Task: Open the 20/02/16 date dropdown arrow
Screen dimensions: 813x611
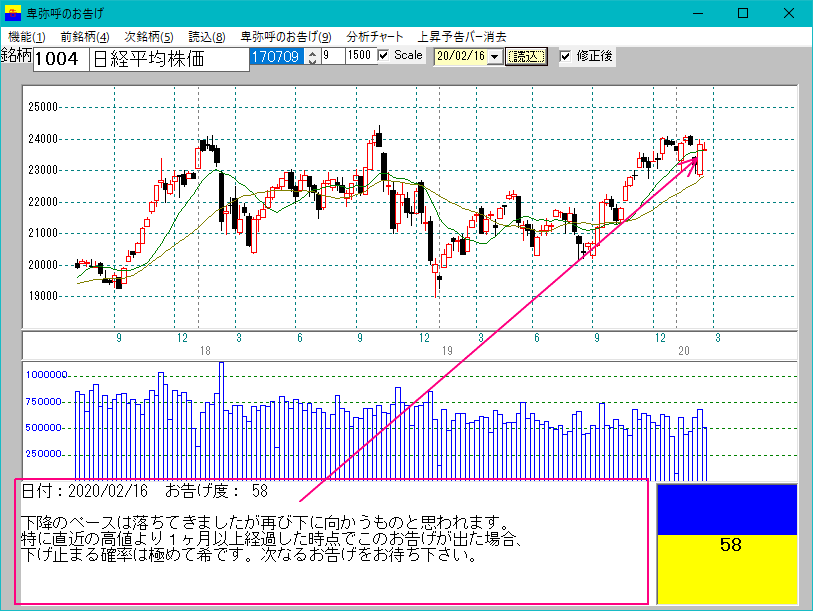Action: [495, 56]
